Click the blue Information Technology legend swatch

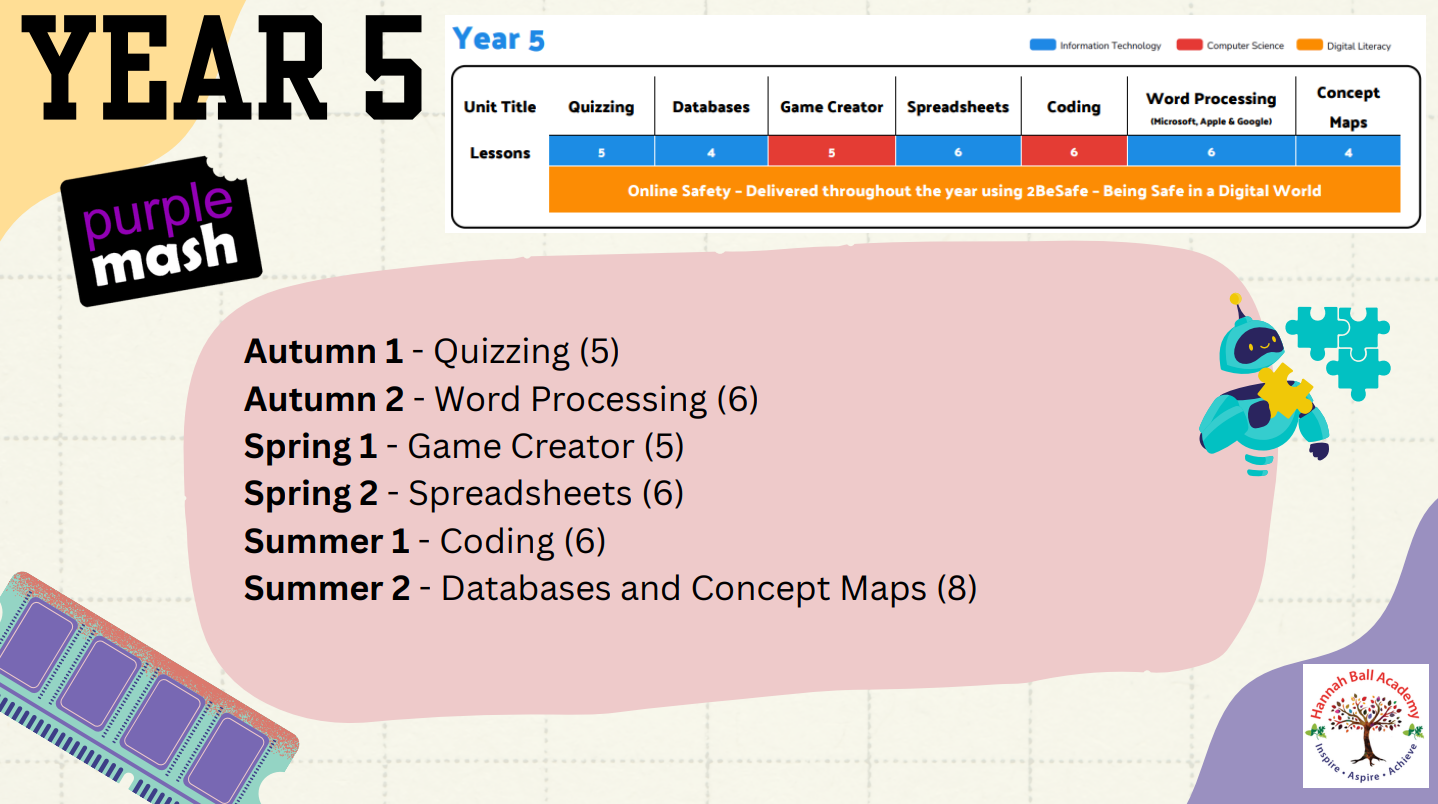tap(1042, 45)
